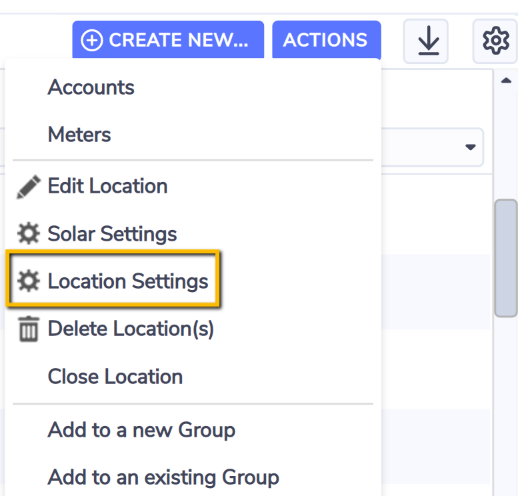Expand the dropdown arrow behind the menu
Image resolution: width=530 pixels, height=496 pixels.
[x=470, y=147]
